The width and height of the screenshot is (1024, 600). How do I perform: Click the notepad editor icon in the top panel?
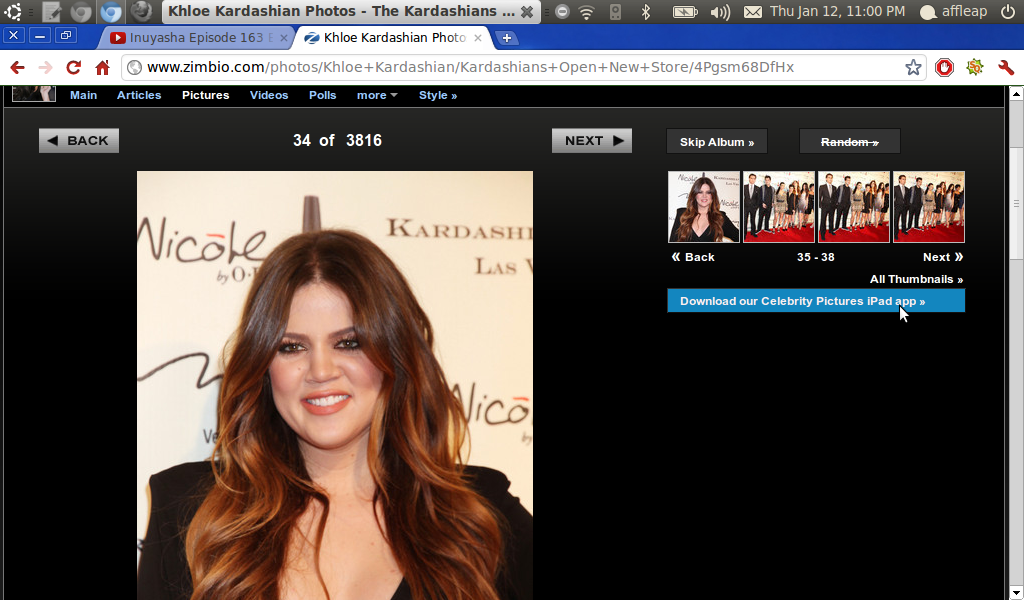pos(52,11)
